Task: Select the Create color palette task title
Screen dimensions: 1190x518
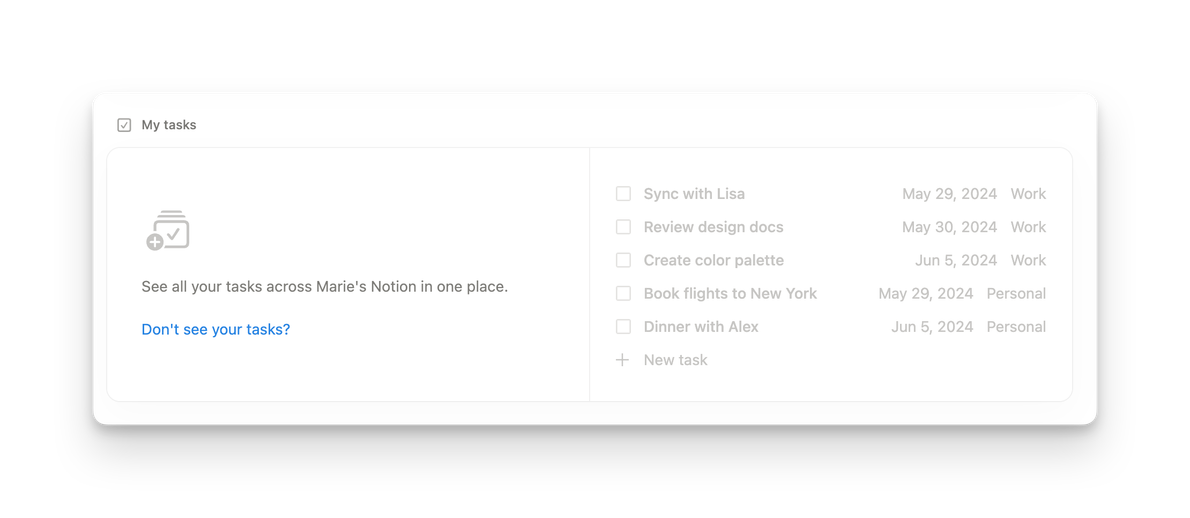Action: 713,260
